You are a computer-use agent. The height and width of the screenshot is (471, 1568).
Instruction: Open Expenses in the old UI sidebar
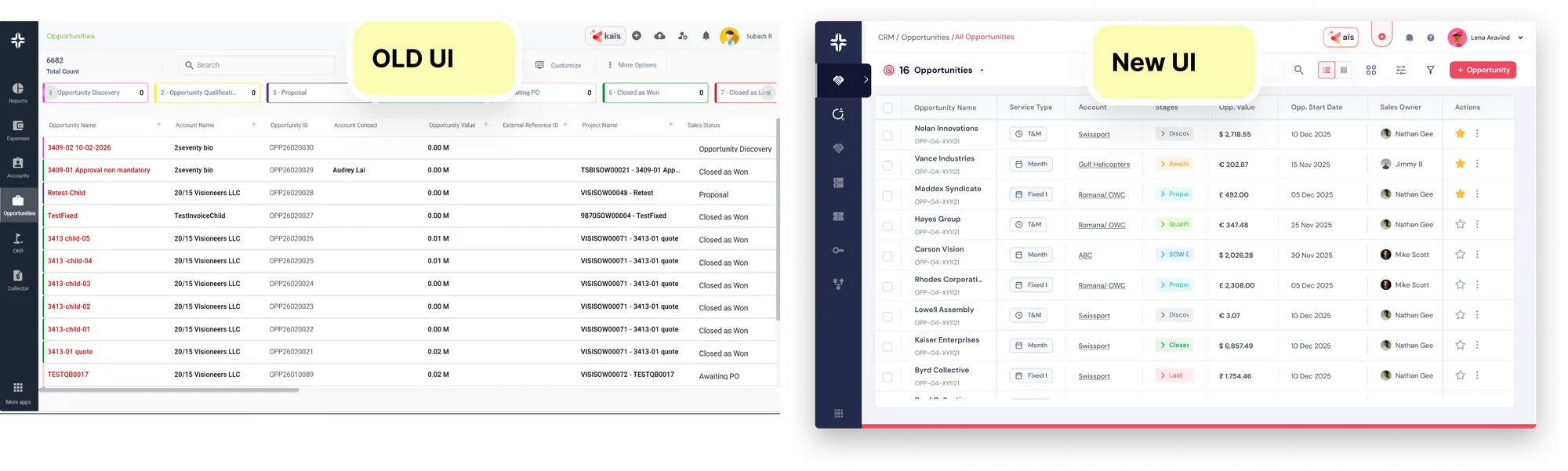tap(18, 130)
